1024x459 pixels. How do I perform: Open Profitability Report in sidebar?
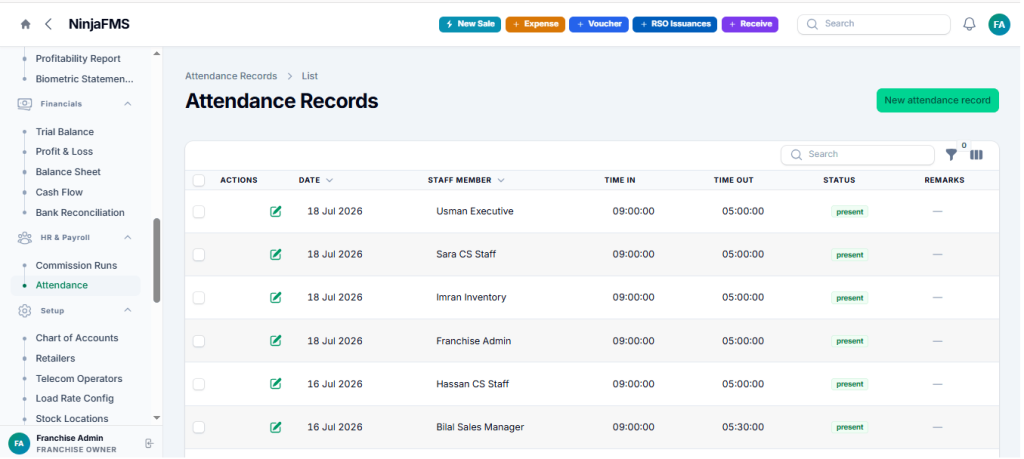coord(78,59)
